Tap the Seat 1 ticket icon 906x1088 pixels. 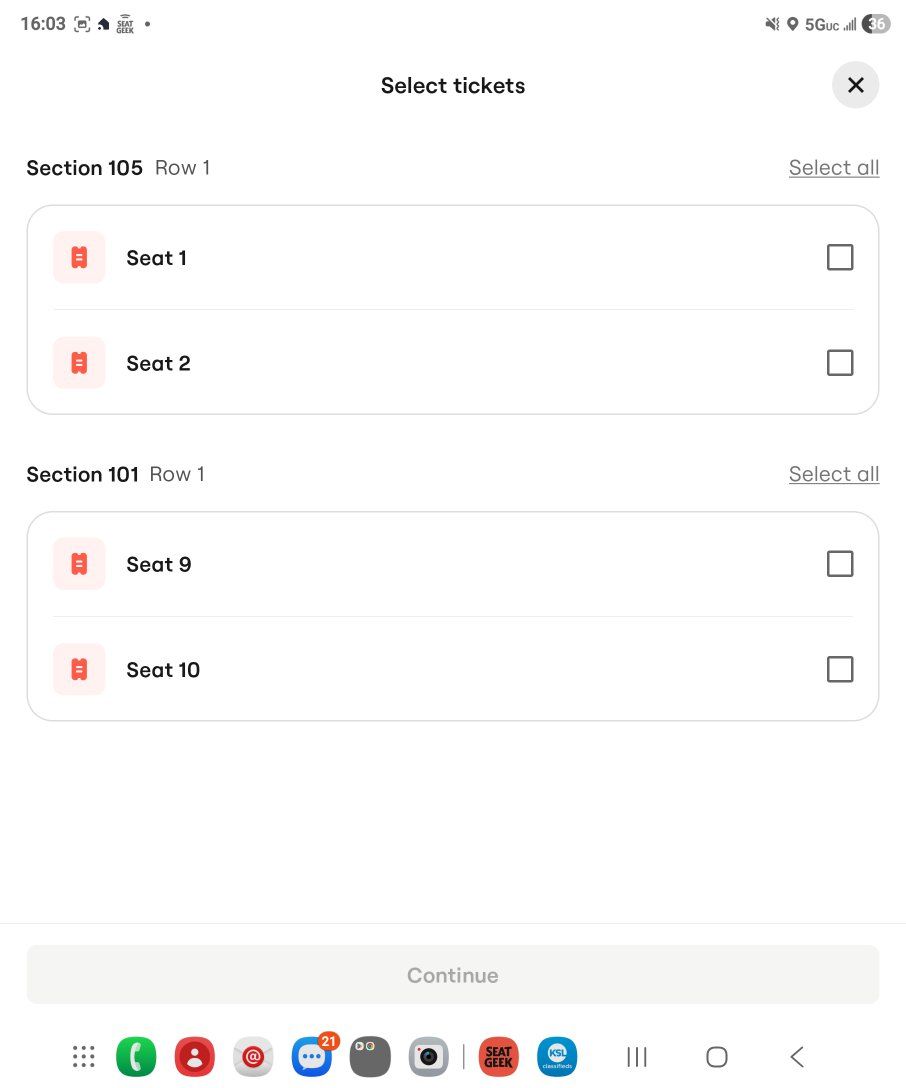click(x=79, y=258)
